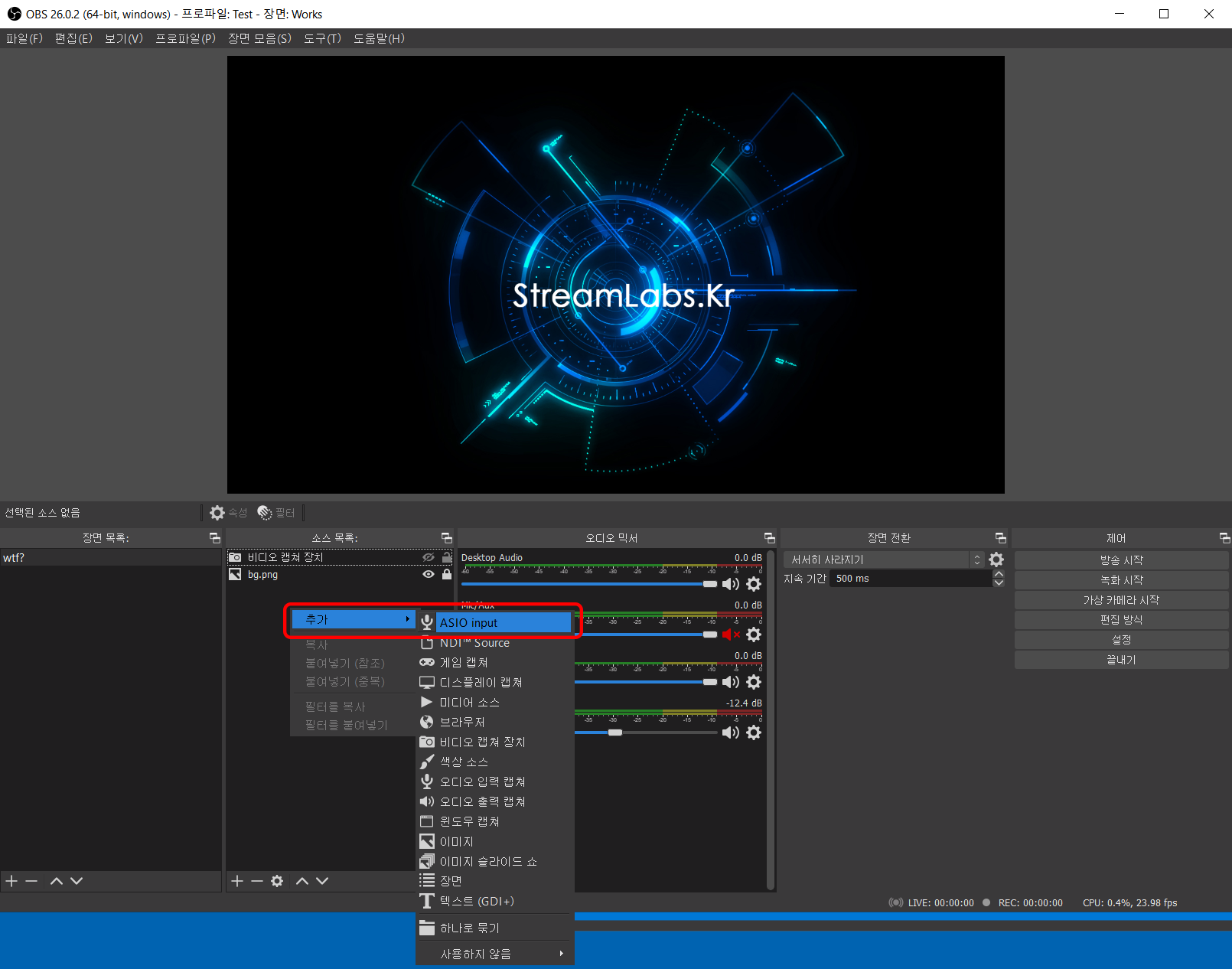1232x969 pixels.
Task: Toggle lock on 비디오 캡쳐 장치 source
Action: pyautogui.click(x=447, y=557)
